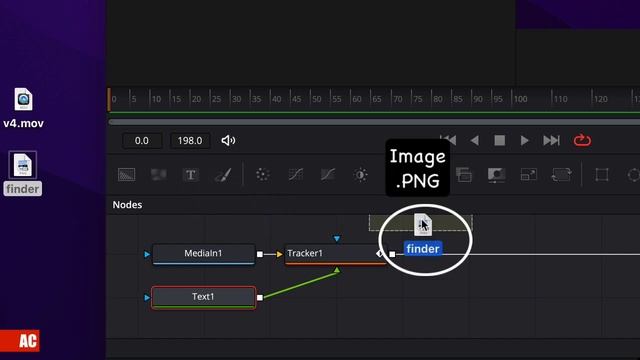Jump to the last frame
Image resolution: width=640 pixels, height=360 pixels.
[551, 140]
